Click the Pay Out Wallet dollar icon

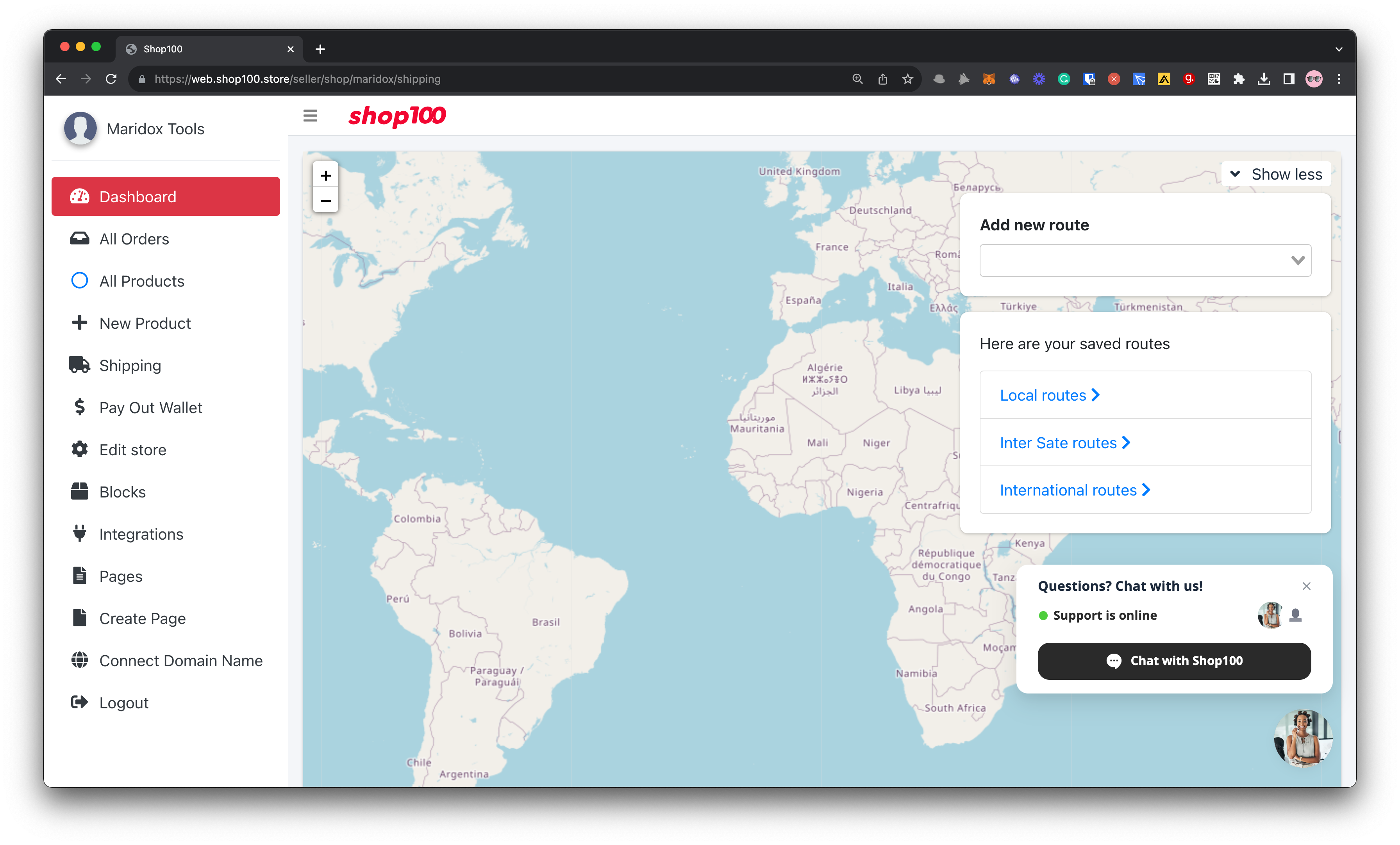[x=80, y=406]
